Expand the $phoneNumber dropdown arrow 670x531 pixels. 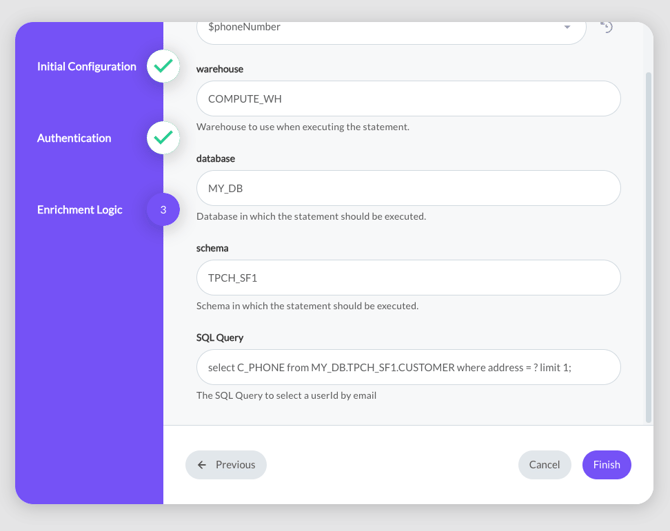tap(567, 28)
